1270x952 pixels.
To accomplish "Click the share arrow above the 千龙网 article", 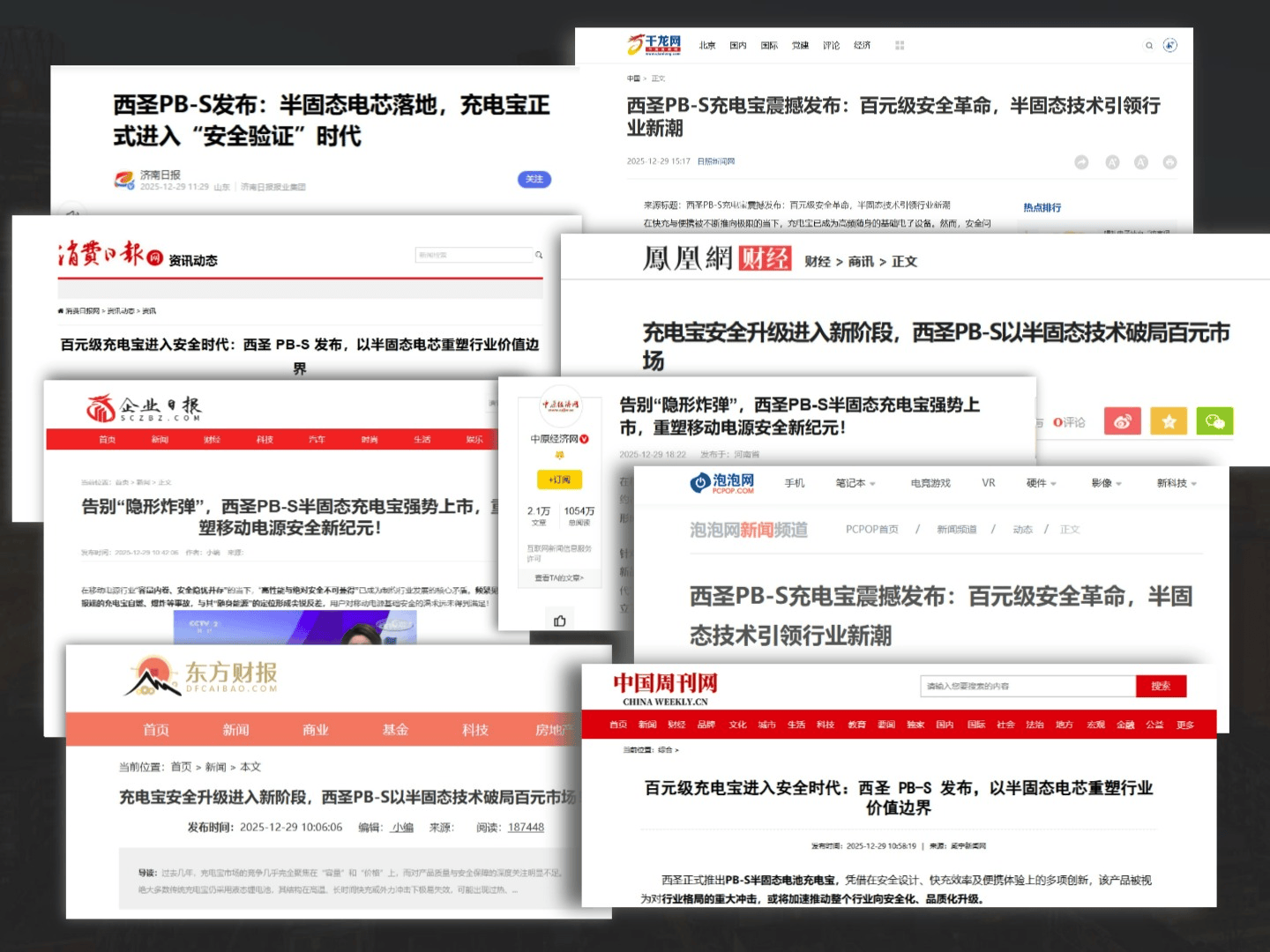I will coord(1081,162).
